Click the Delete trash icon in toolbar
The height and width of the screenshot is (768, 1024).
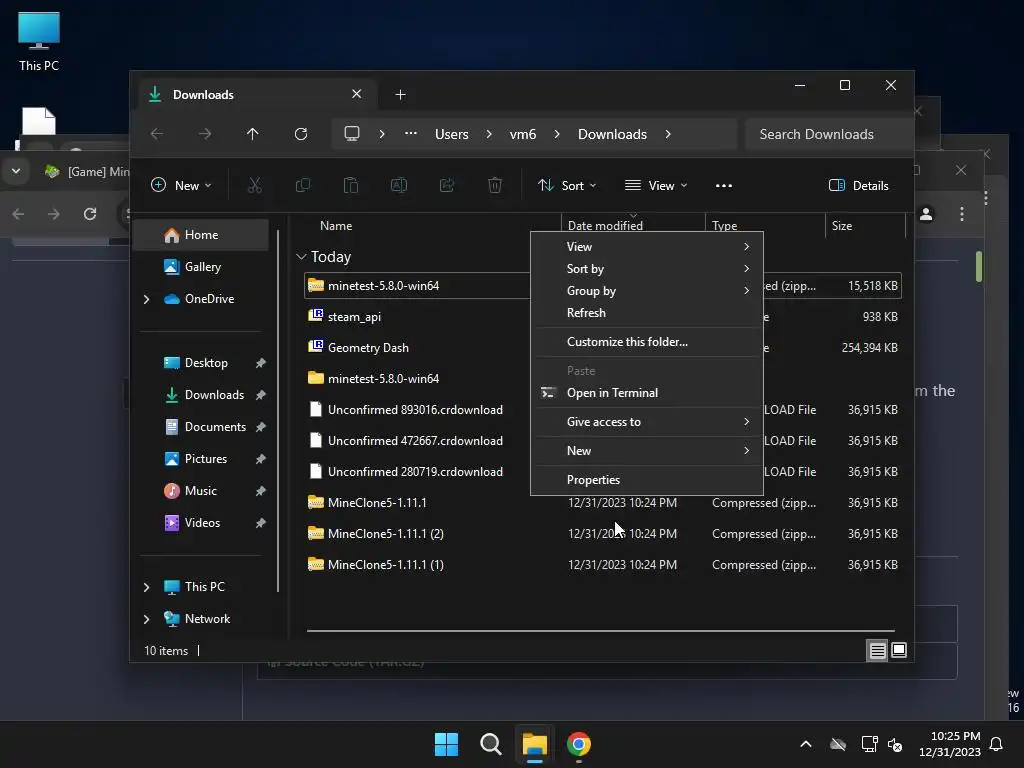(495, 185)
